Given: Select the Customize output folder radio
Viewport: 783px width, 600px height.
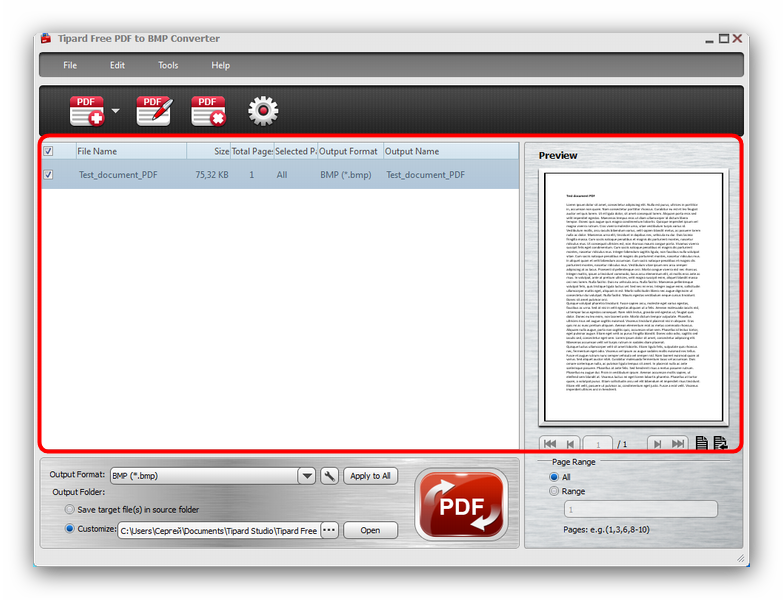Looking at the screenshot, I should [x=69, y=528].
